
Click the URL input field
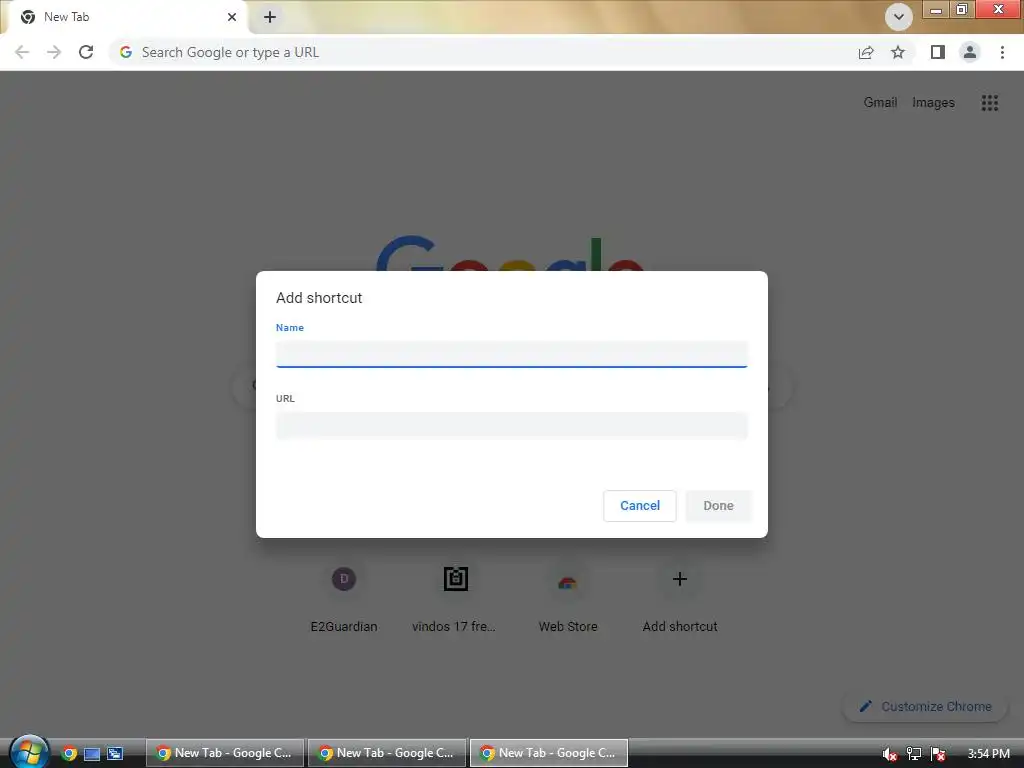point(511,425)
